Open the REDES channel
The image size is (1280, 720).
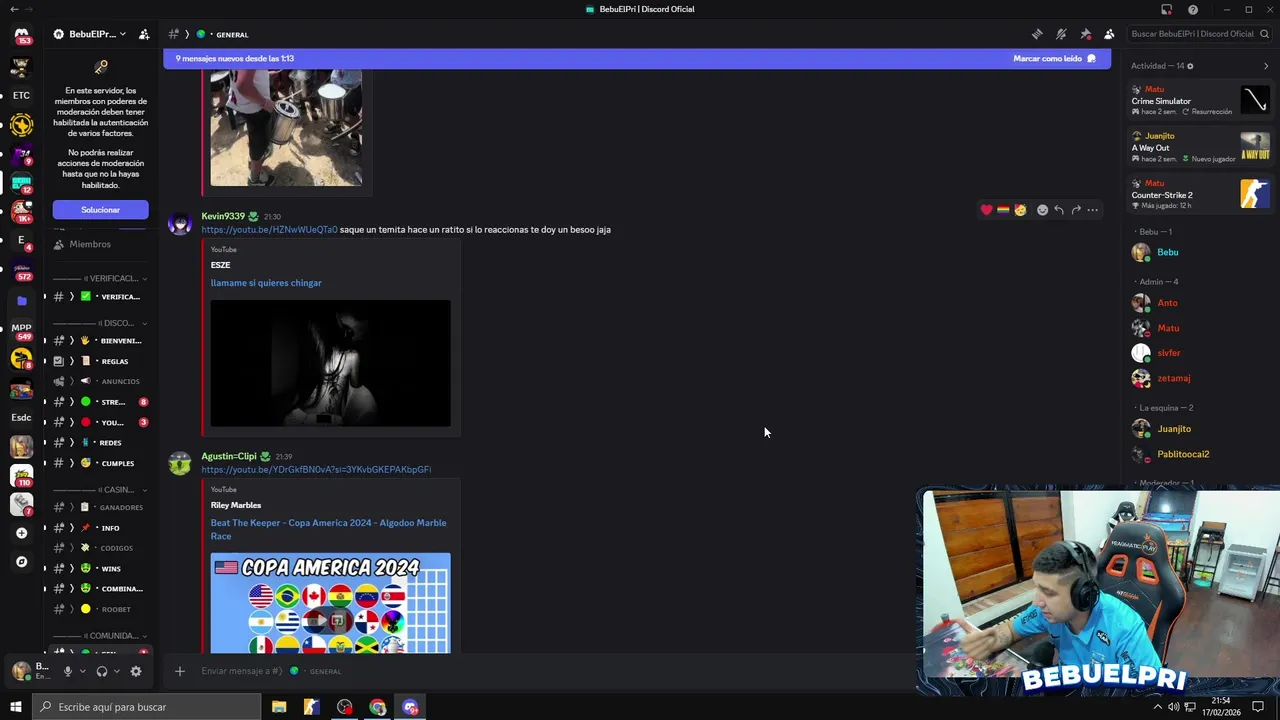click(98, 442)
